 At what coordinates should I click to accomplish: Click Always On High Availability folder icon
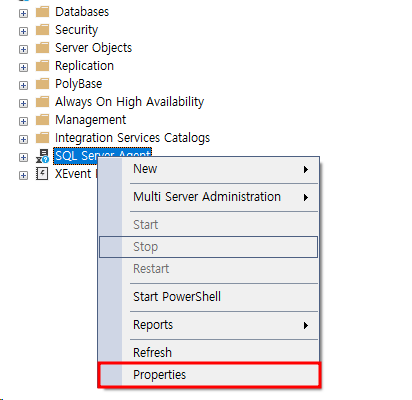pyautogui.click(x=42, y=102)
